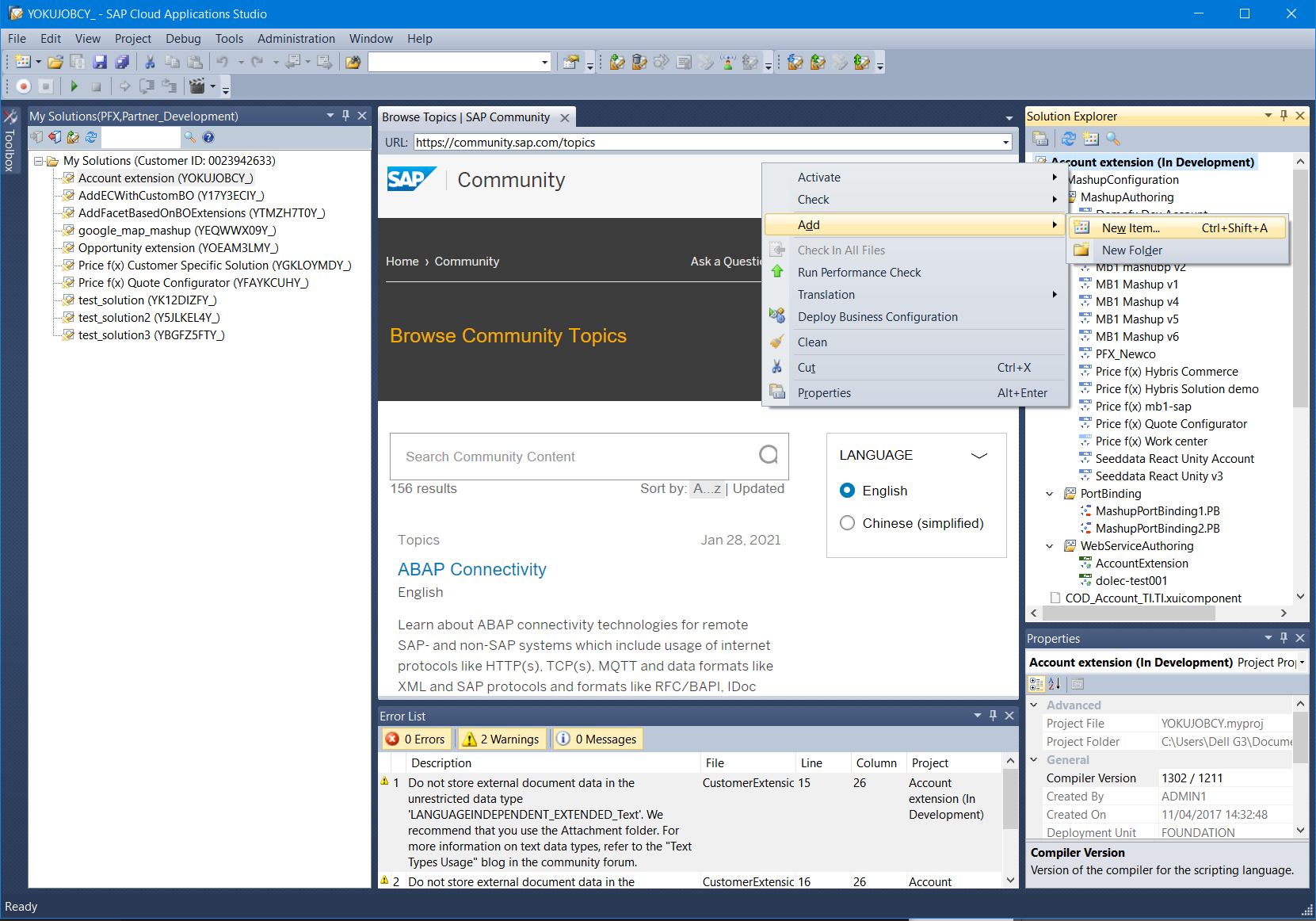Click the Cut scissors icon in the toolbar
This screenshot has height=921, width=1316.
150,62
